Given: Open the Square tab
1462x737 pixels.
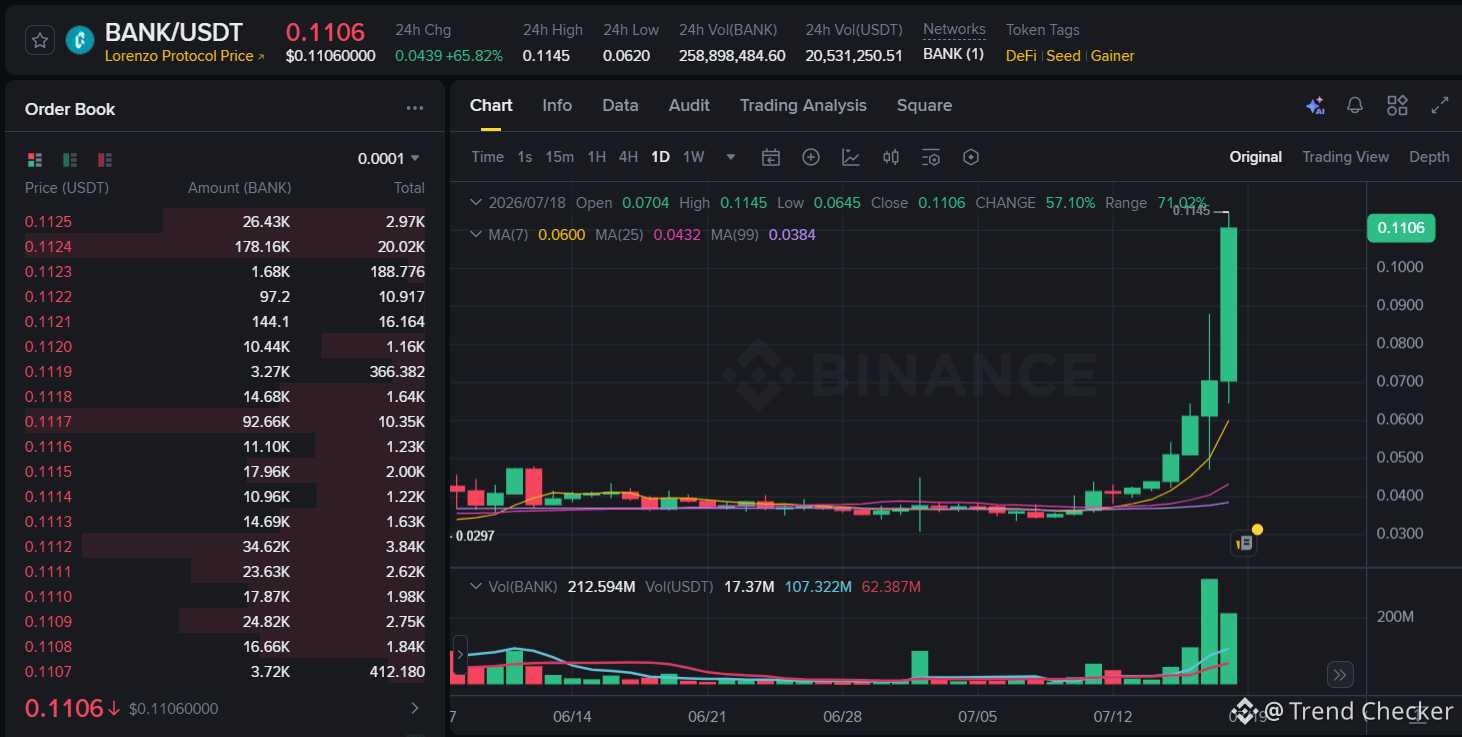Looking at the screenshot, I should click(924, 106).
